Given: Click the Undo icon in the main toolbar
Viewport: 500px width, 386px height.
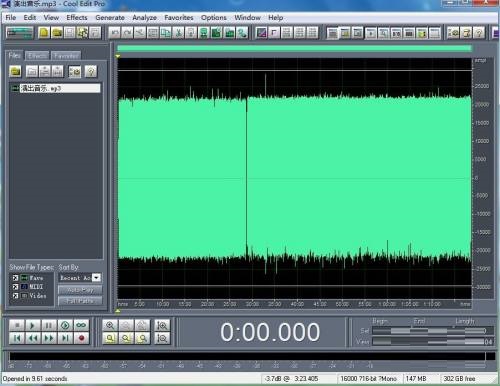Looking at the screenshot, I should click(115, 33).
